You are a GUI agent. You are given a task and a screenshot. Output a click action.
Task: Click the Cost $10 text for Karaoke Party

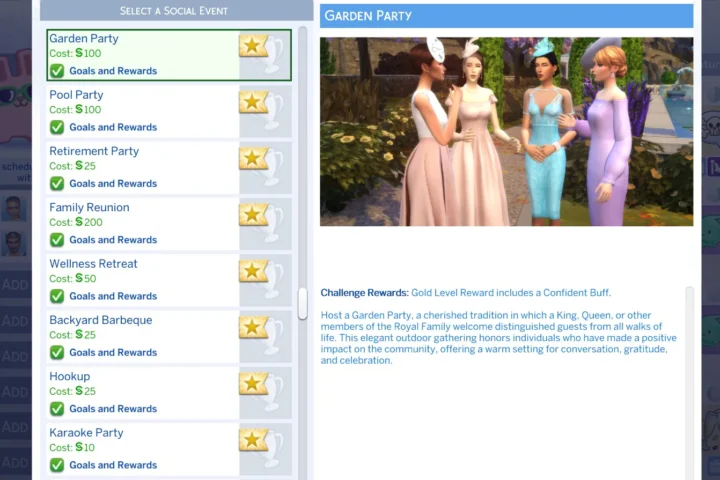(x=72, y=447)
